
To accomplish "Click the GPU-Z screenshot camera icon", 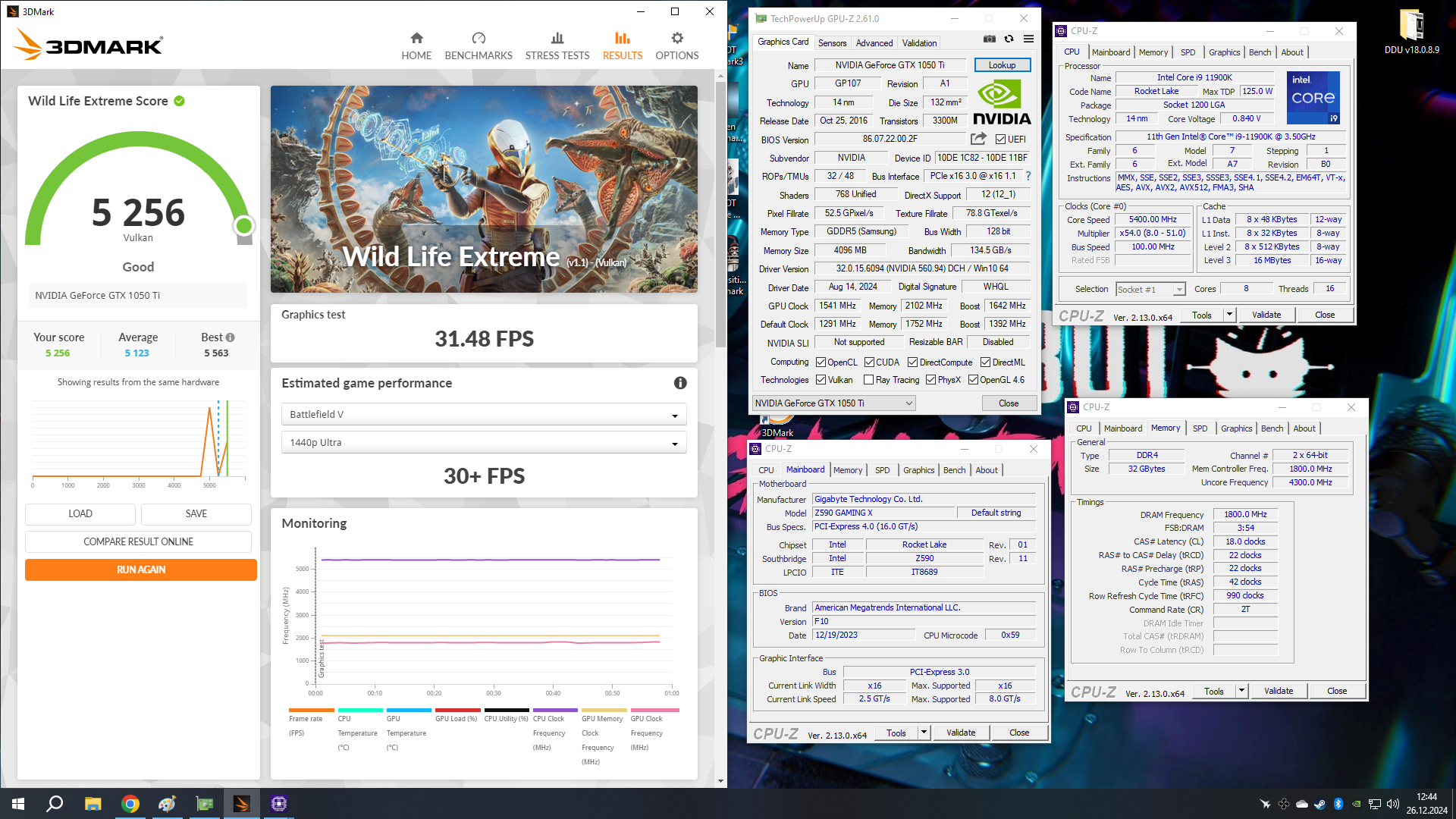I will coord(990,39).
